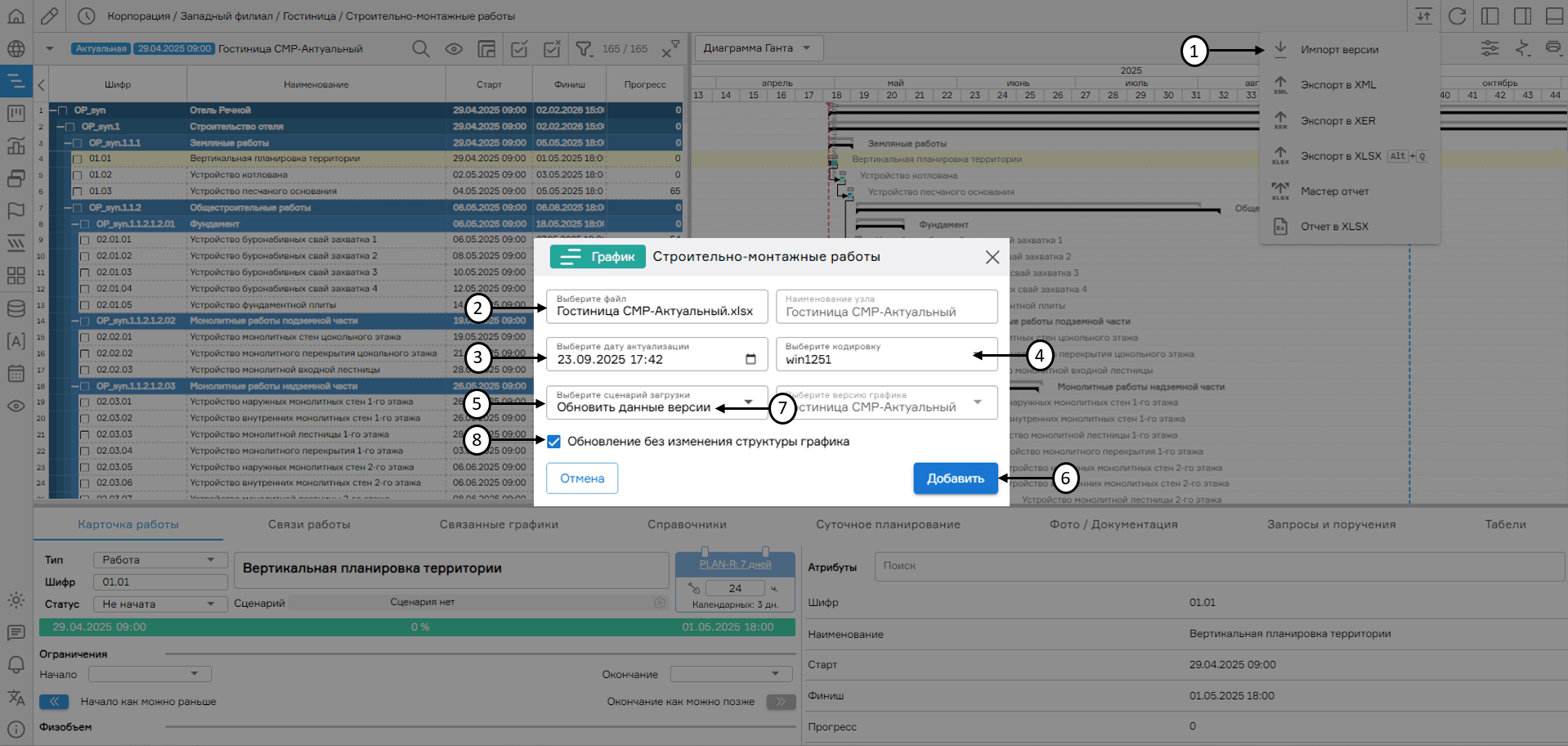The image size is (1568, 746).
Task: Click the search magnifier icon in toolbar
Action: (420, 49)
